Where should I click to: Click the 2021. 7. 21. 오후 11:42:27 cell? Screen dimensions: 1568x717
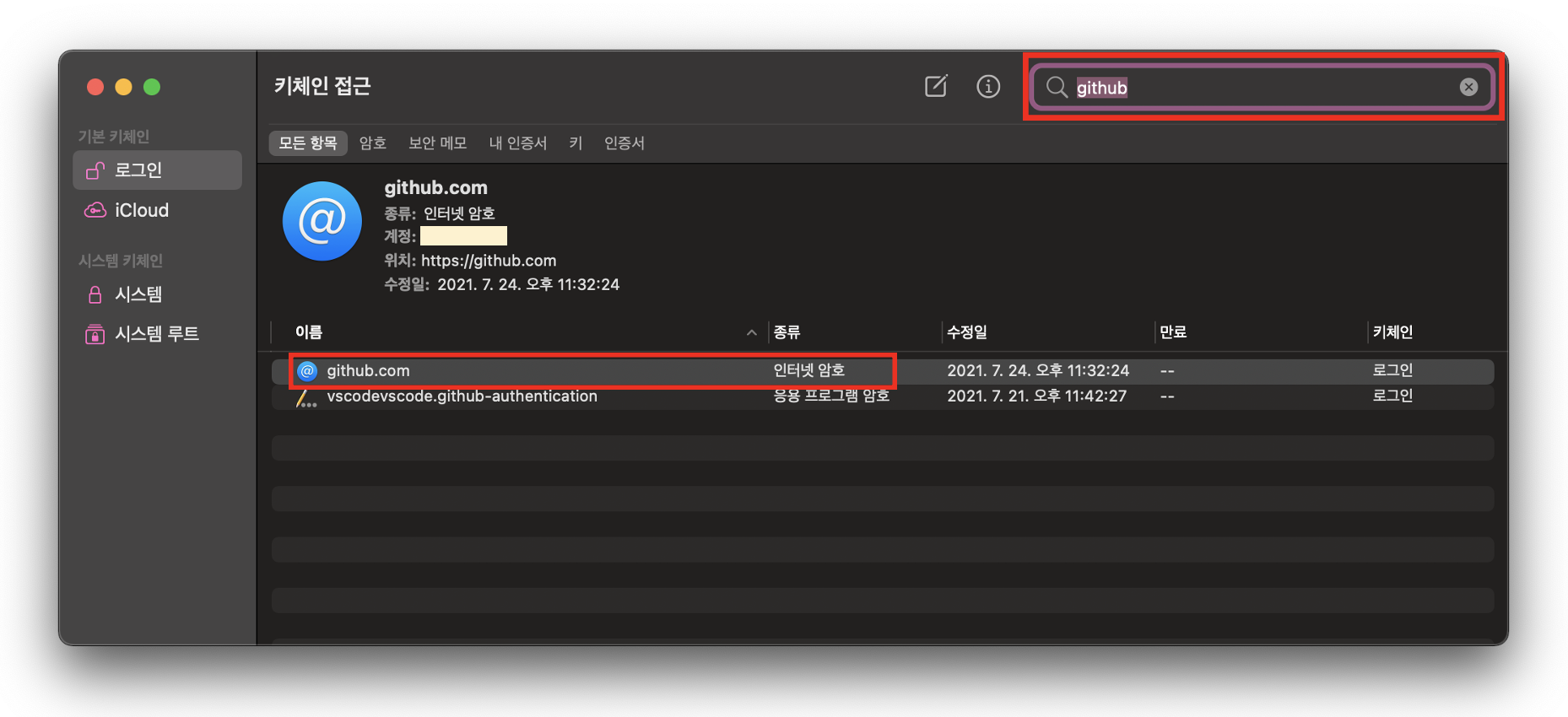tap(1036, 396)
